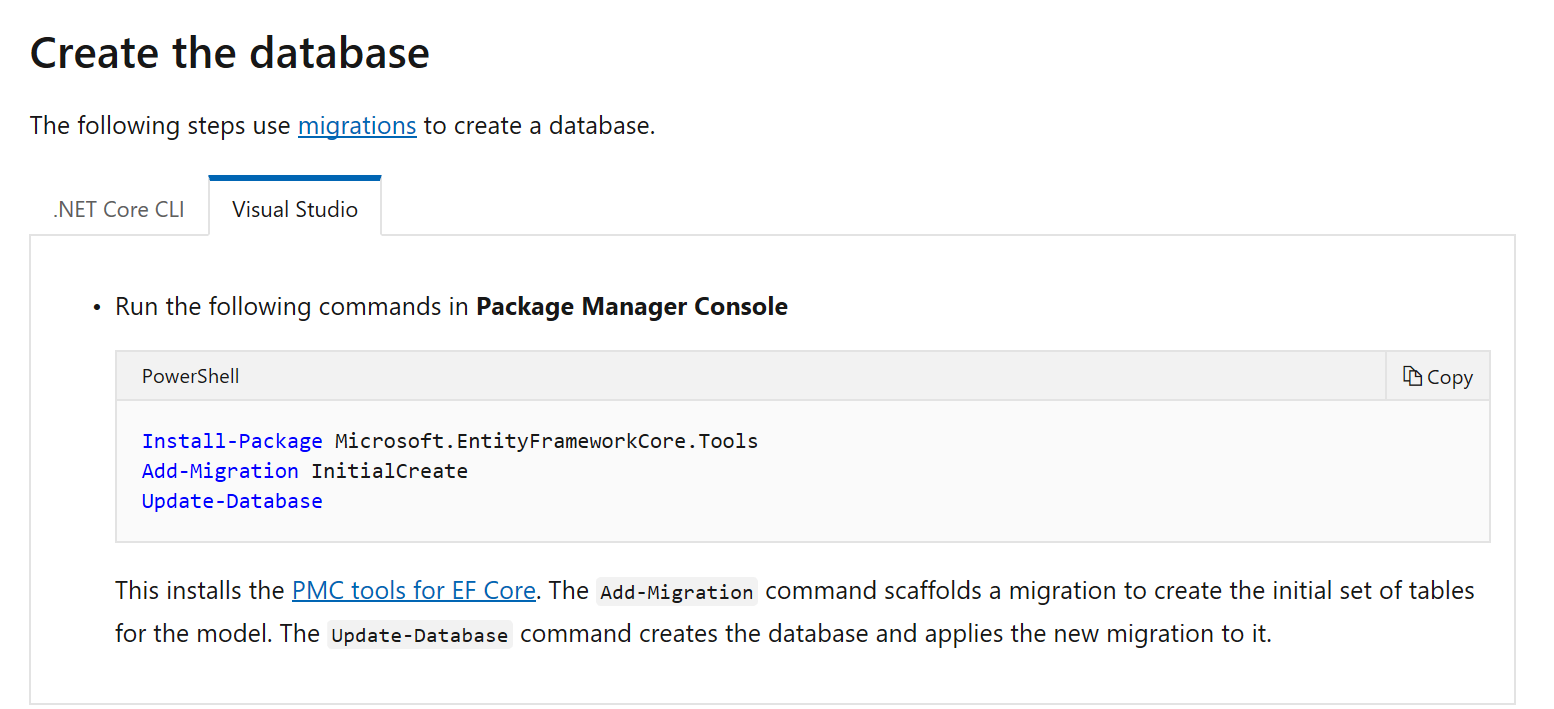Image resolution: width=1554 pixels, height=709 pixels.
Task: Click the copy-to-clipboard icon
Action: pos(1411,375)
